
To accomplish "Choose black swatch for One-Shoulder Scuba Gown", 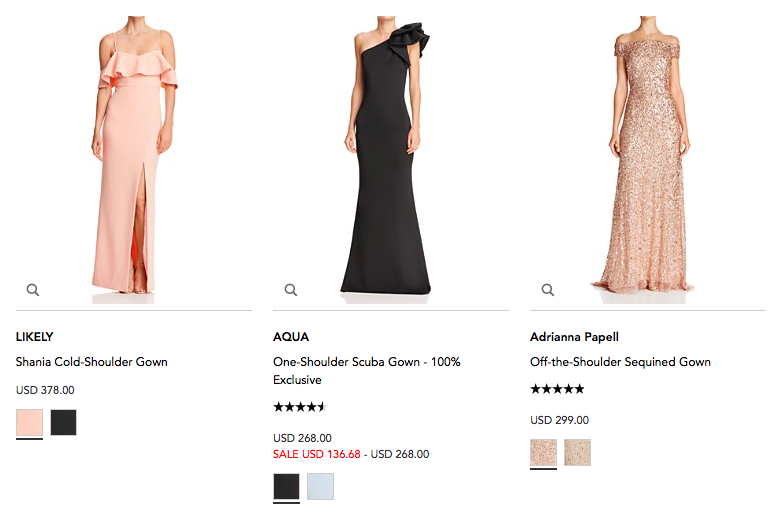I will (286, 487).
